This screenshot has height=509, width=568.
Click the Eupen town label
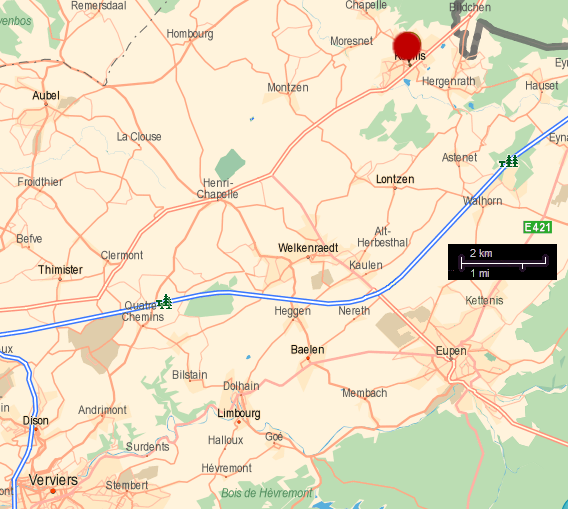451,351
